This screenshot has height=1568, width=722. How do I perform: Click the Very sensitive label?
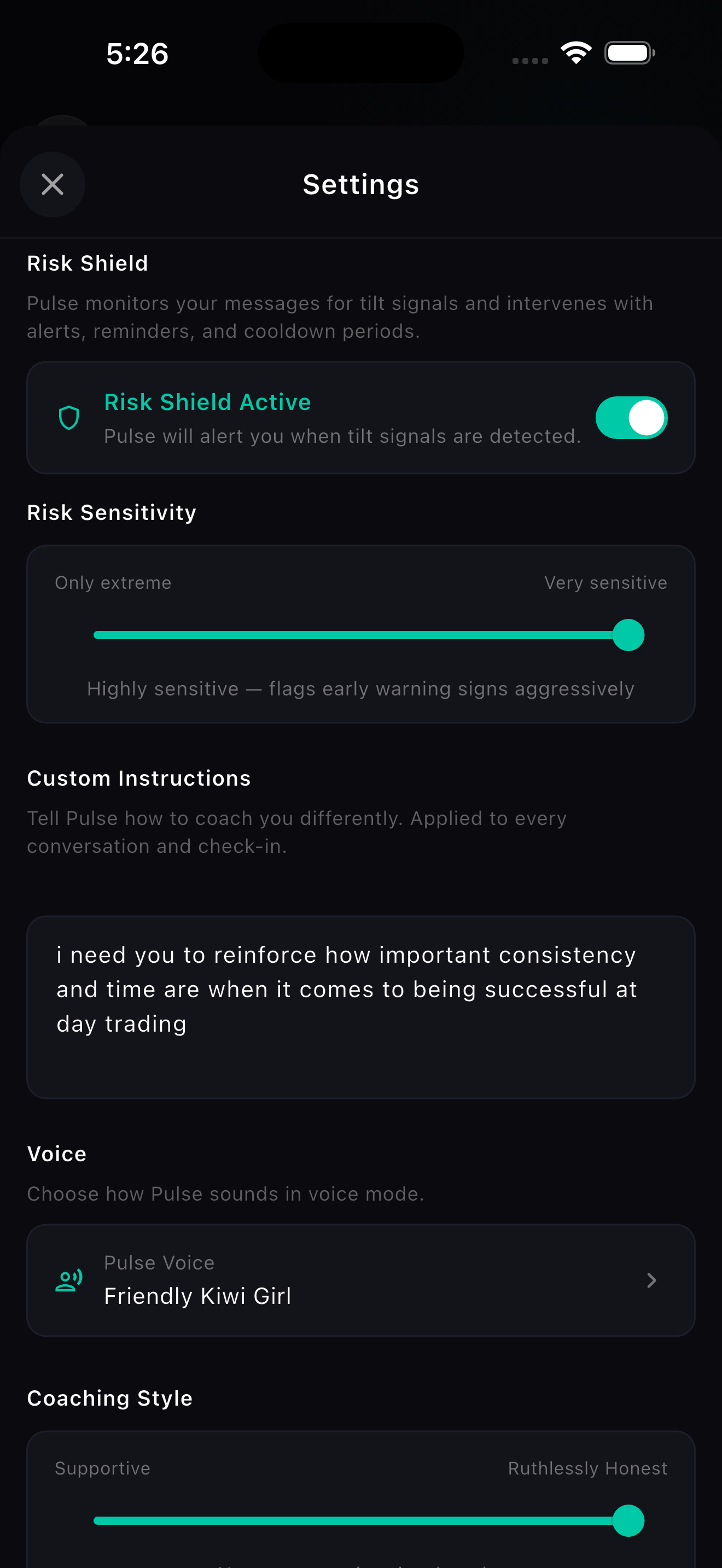tap(605, 582)
